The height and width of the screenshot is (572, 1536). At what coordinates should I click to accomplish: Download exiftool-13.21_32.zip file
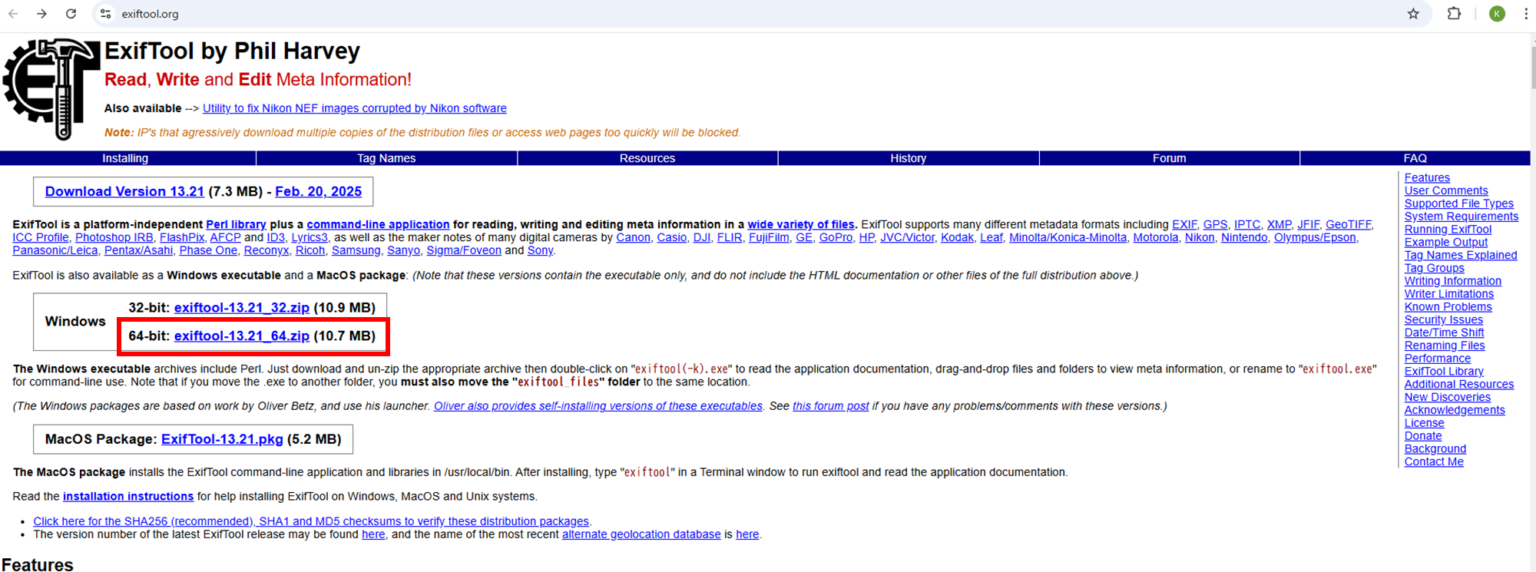tap(241, 308)
